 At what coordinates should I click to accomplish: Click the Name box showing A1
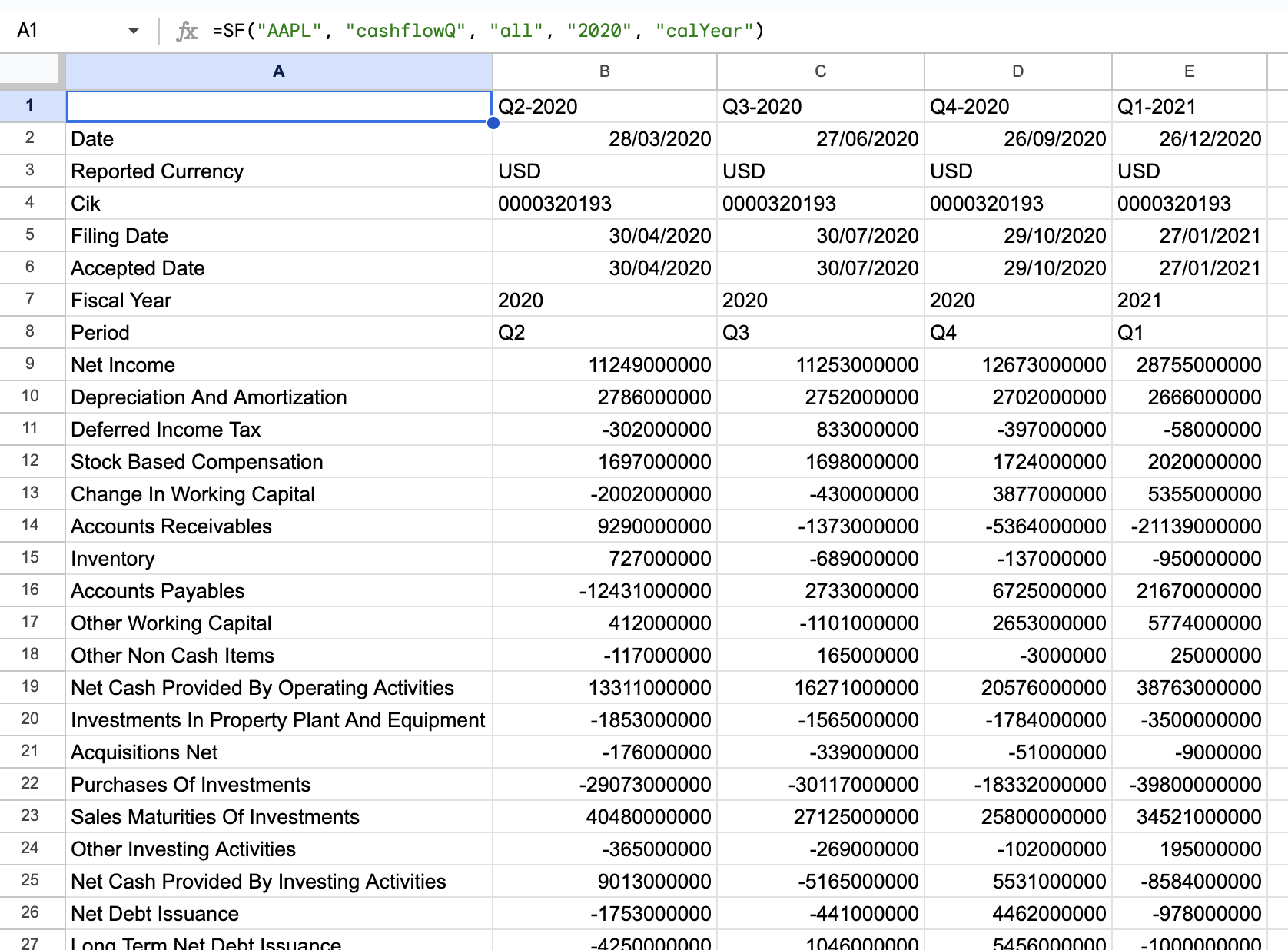click(28, 31)
